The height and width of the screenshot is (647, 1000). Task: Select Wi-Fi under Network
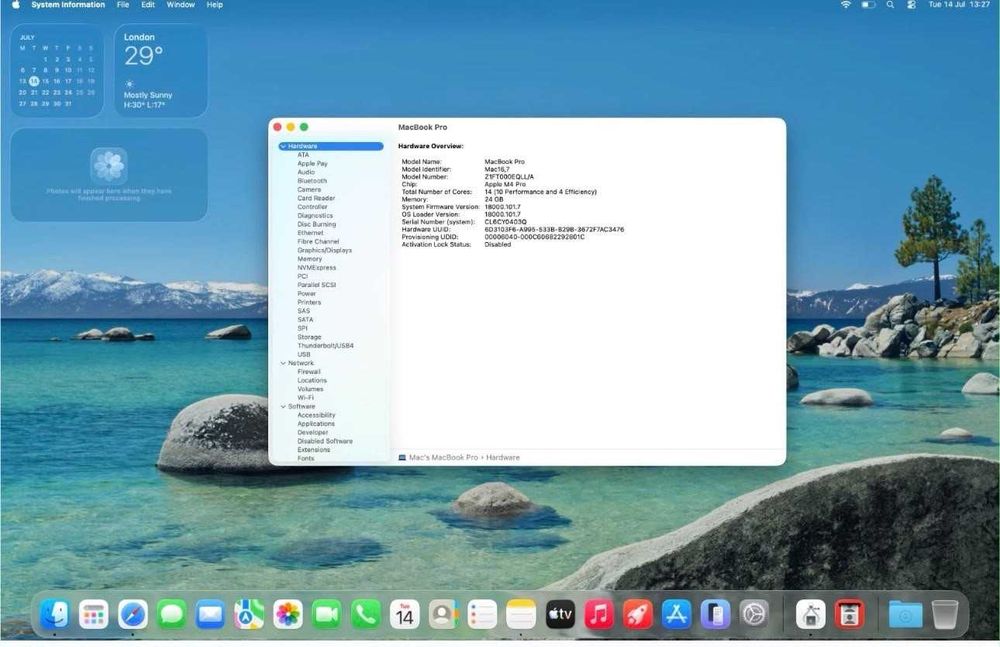[305, 398]
